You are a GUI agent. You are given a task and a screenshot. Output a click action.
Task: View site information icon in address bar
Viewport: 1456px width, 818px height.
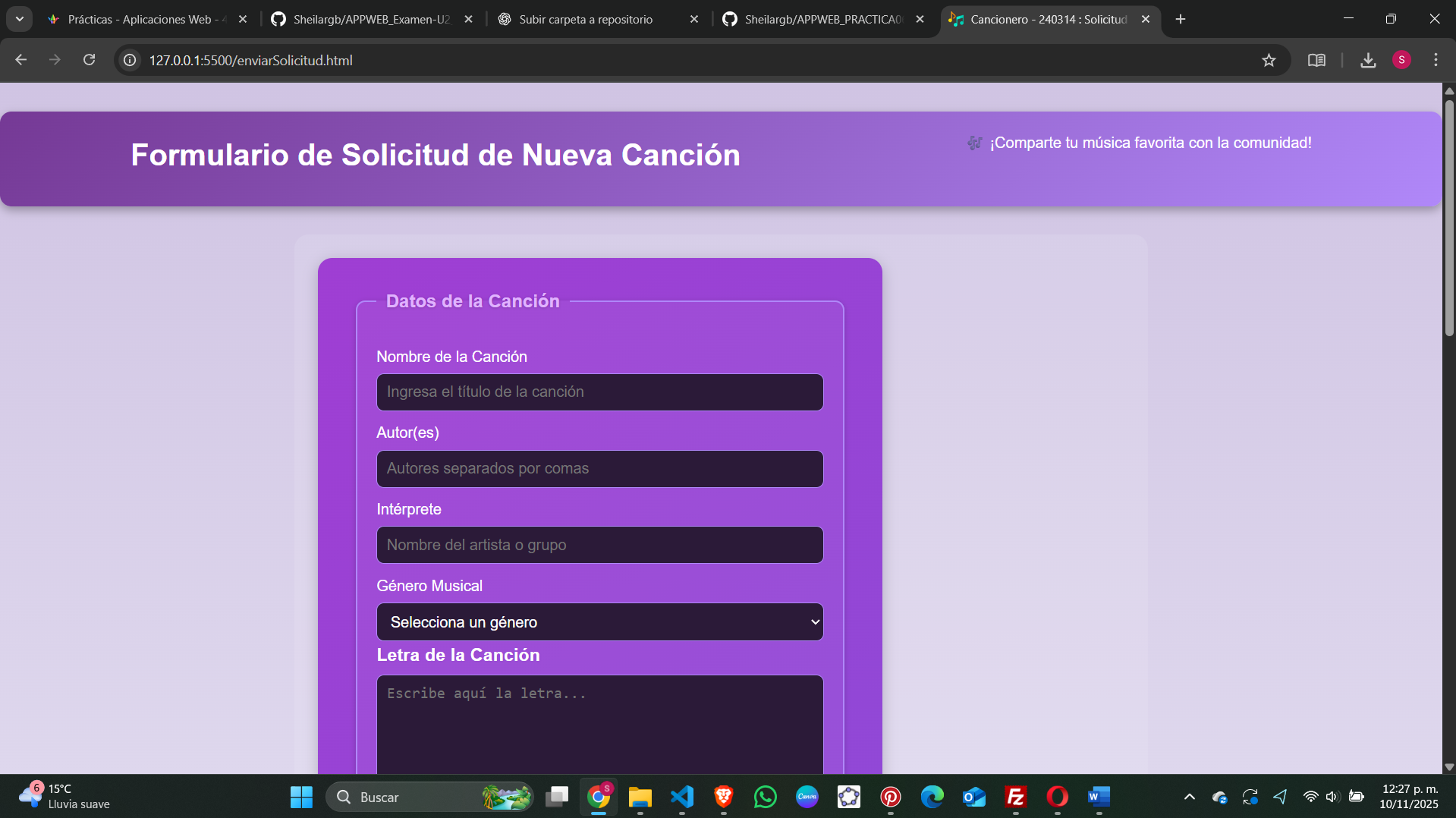(x=131, y=60)
